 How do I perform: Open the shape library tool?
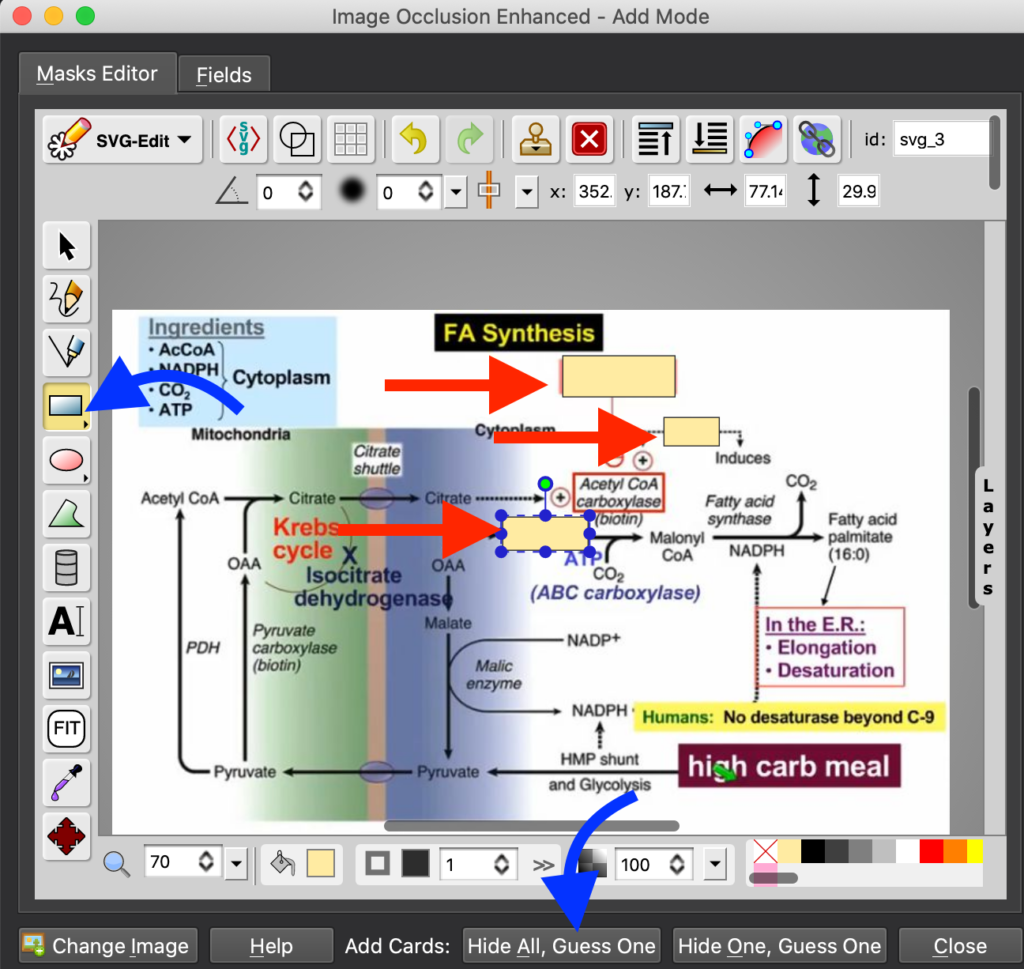click(x=67, y=567)
